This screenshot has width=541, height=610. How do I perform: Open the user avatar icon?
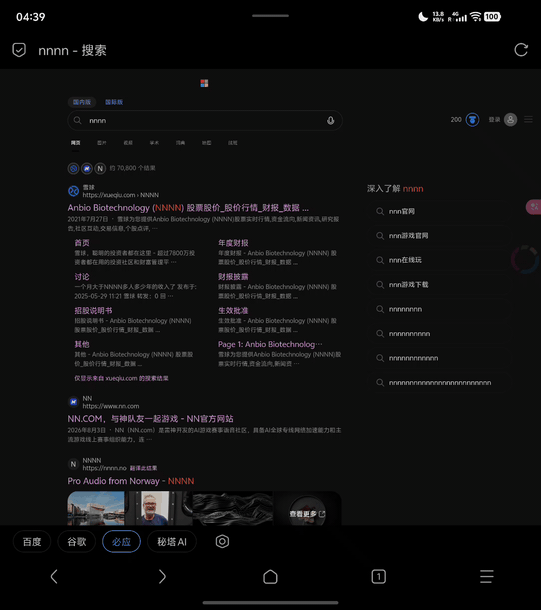pyautogui.click(x=510, y=119)
